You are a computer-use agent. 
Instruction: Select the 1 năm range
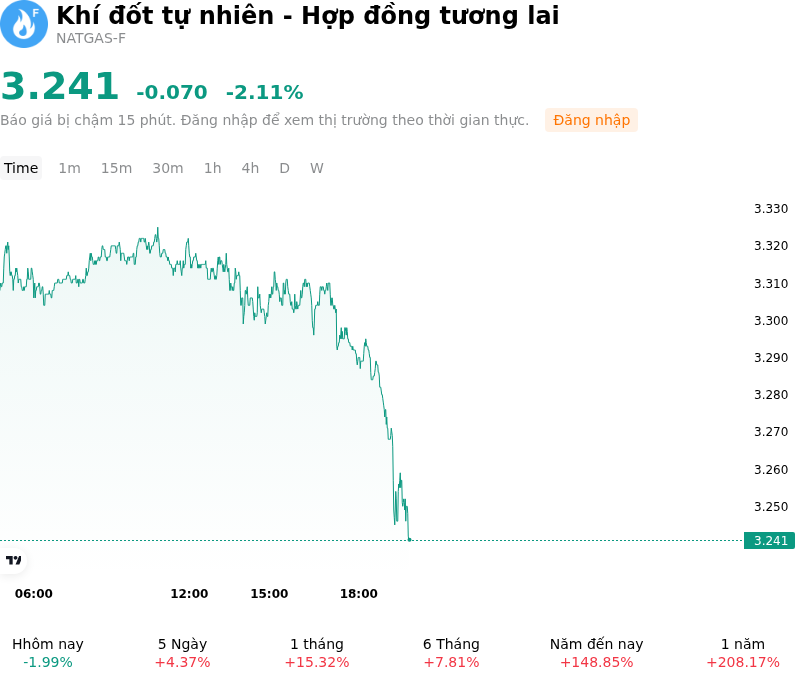pos(743,653)
